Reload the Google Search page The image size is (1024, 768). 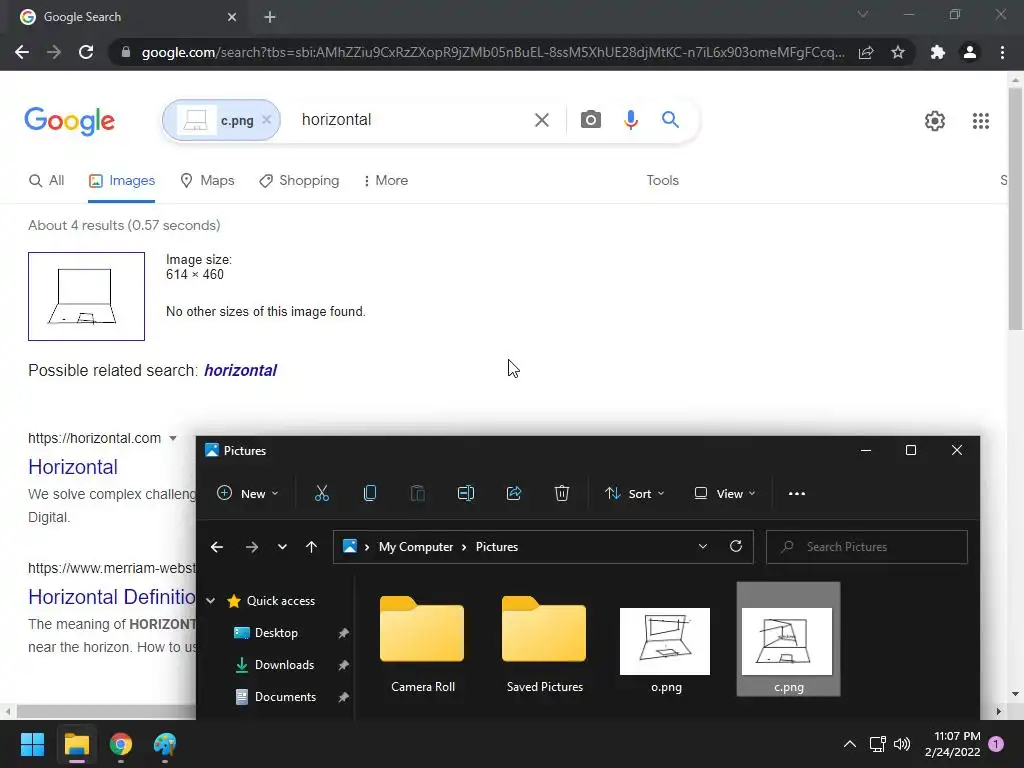[x=86, y=52]
